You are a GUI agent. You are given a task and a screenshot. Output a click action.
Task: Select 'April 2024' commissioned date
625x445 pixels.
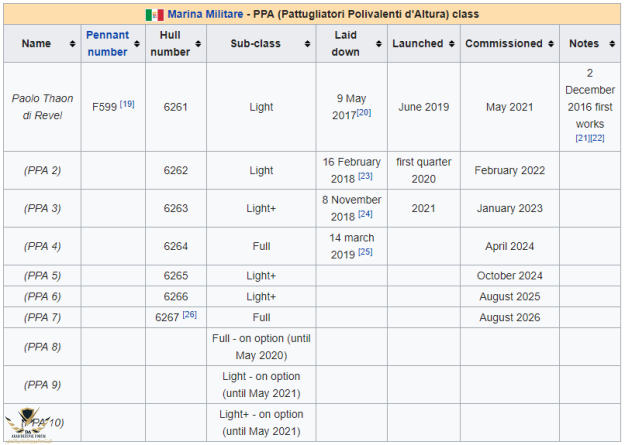[509, 246]
